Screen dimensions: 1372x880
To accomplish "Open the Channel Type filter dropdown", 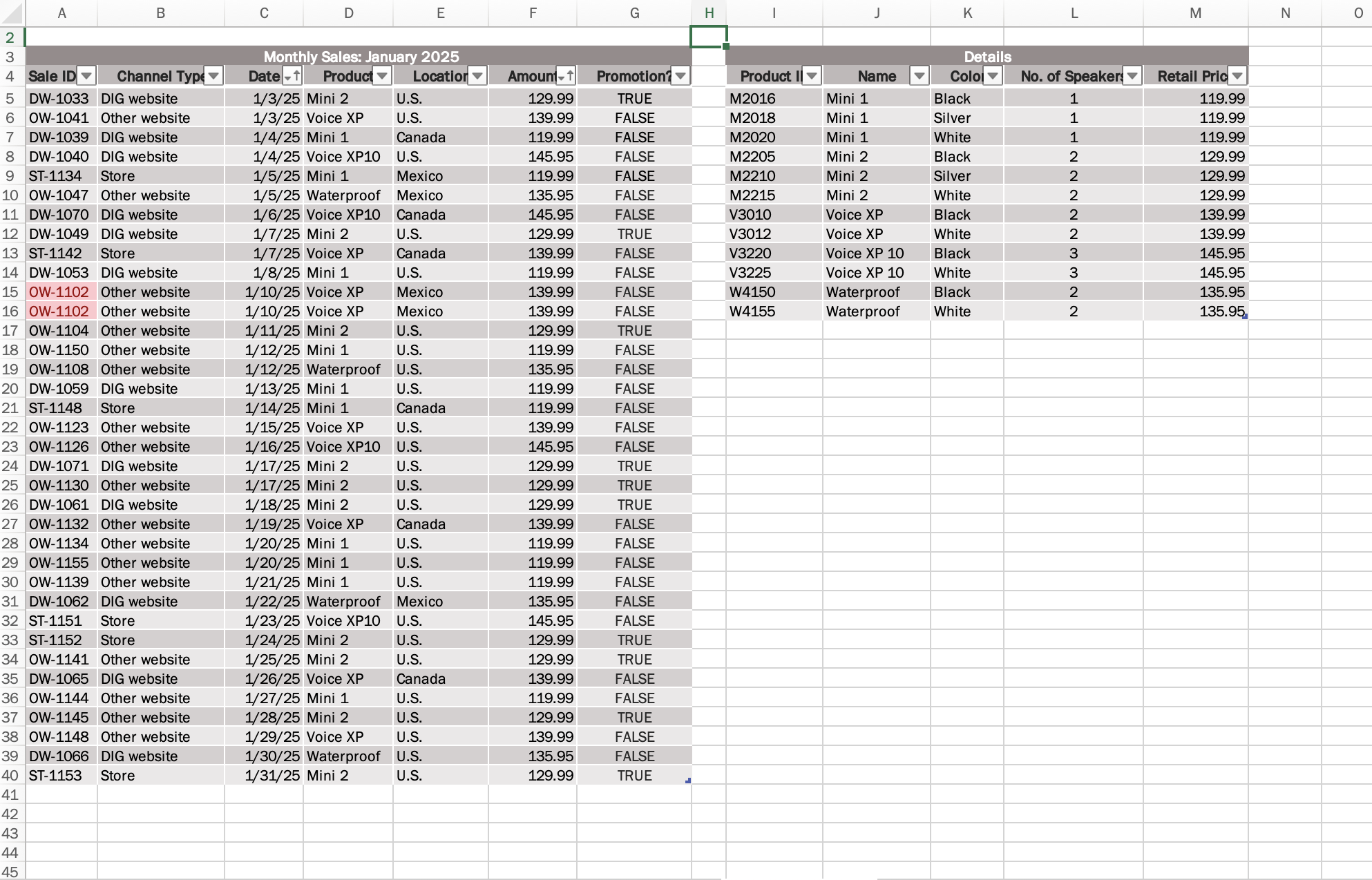I will [x=213, y=76].
